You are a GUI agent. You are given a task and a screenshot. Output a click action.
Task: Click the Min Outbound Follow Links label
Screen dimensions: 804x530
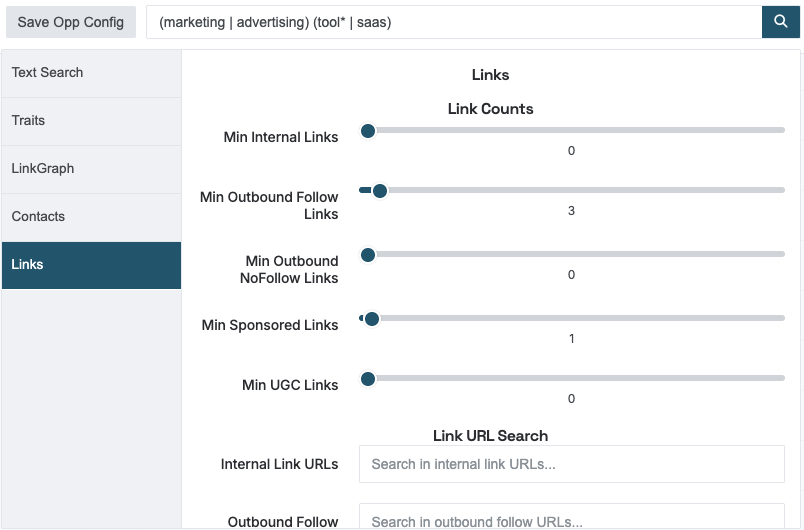coord(269,206)
